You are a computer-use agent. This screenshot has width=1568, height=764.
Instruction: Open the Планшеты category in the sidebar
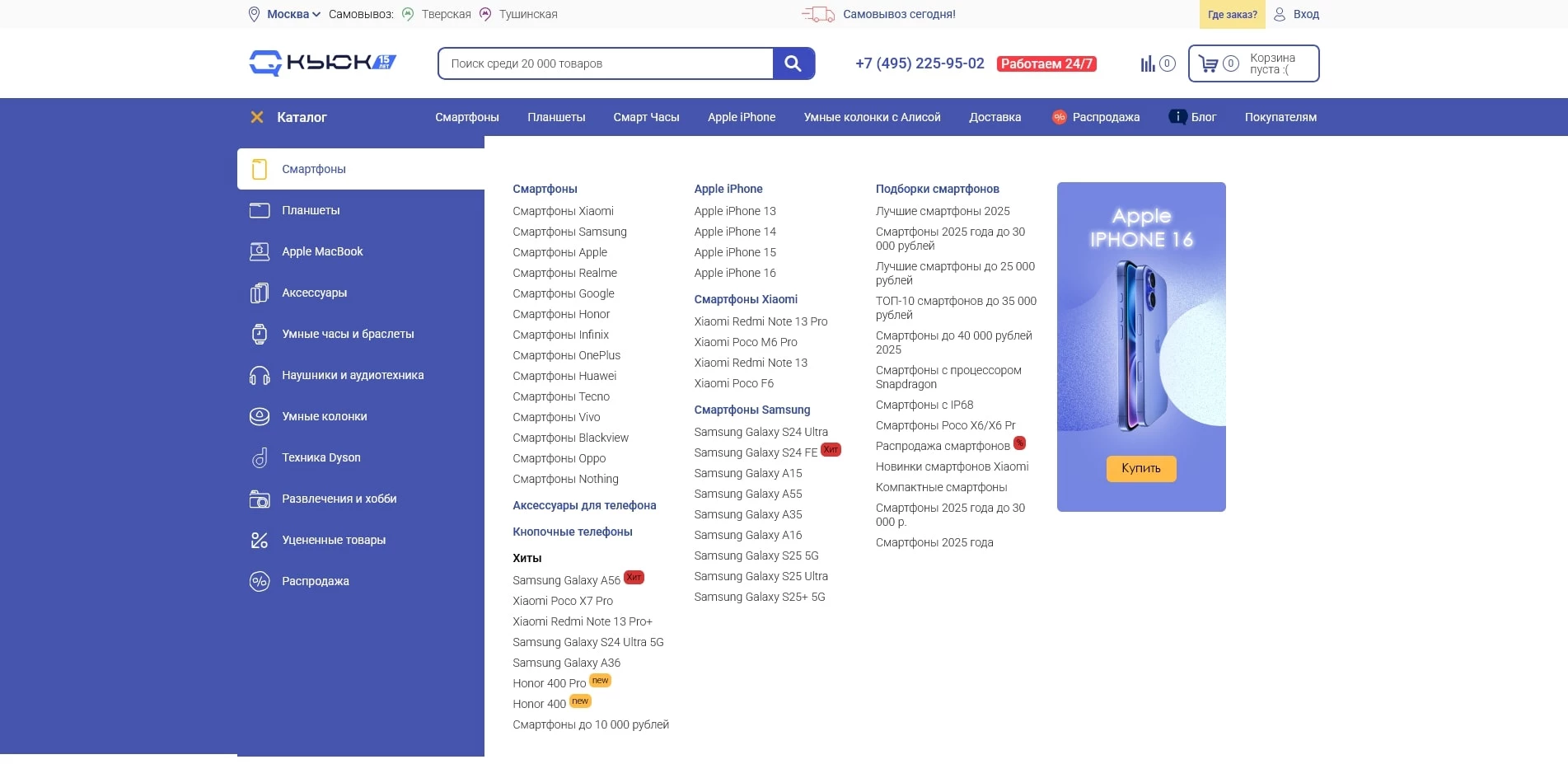pos(311,210)
